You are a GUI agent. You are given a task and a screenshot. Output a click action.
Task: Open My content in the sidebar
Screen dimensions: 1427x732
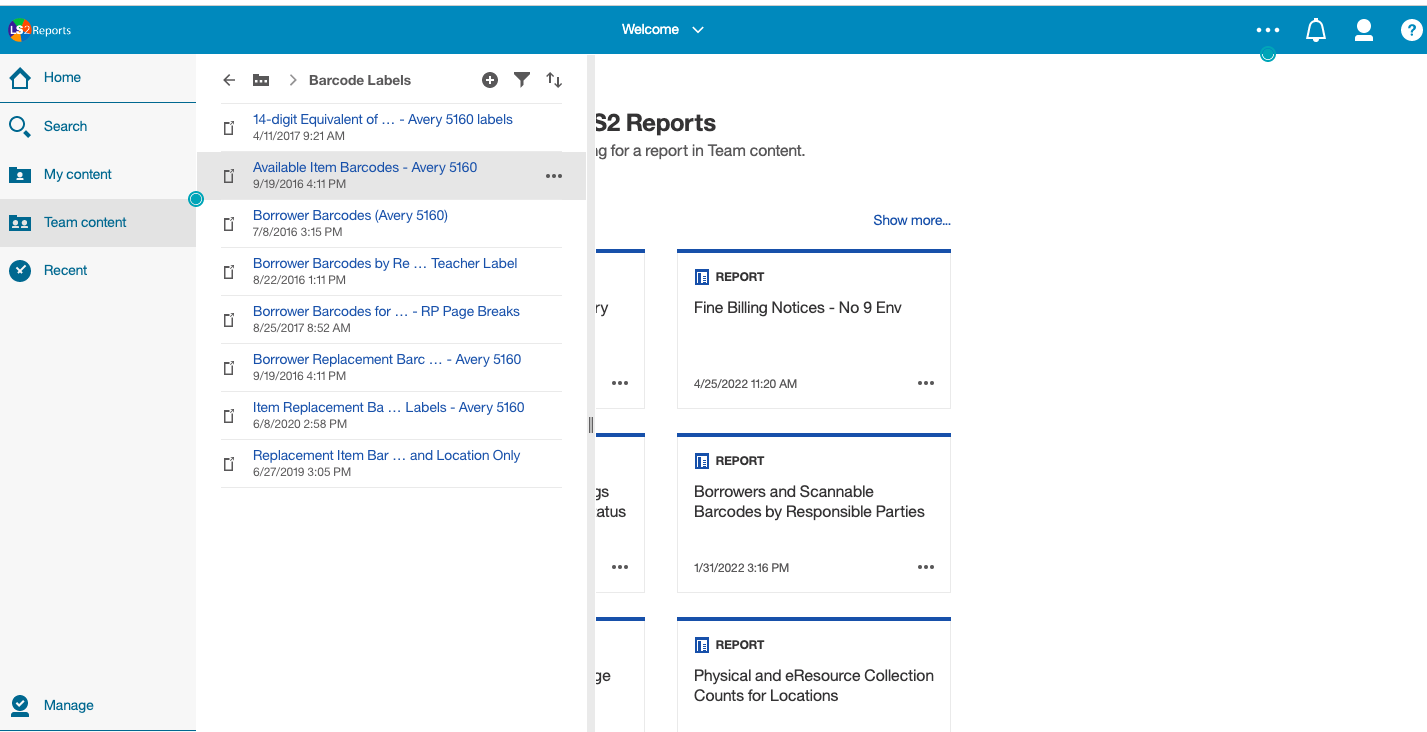98,174
